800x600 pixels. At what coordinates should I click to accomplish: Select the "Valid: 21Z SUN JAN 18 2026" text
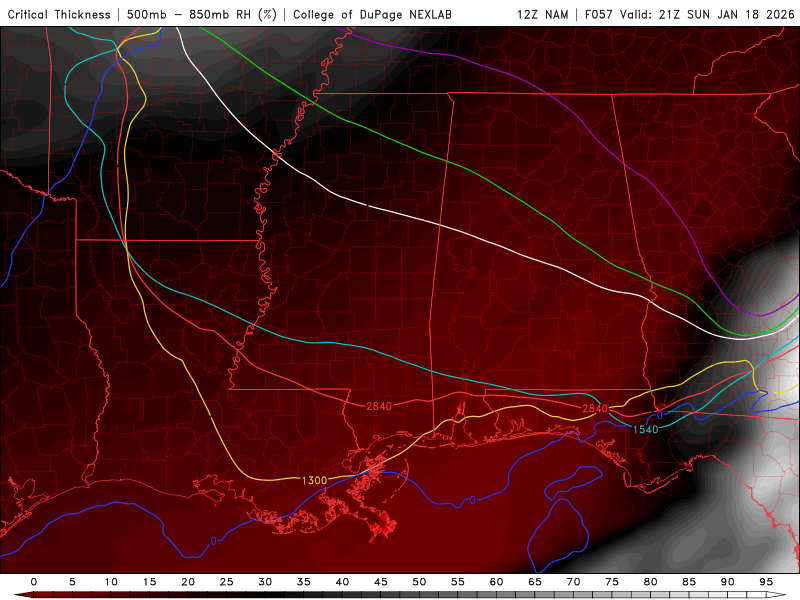(707, 15)
